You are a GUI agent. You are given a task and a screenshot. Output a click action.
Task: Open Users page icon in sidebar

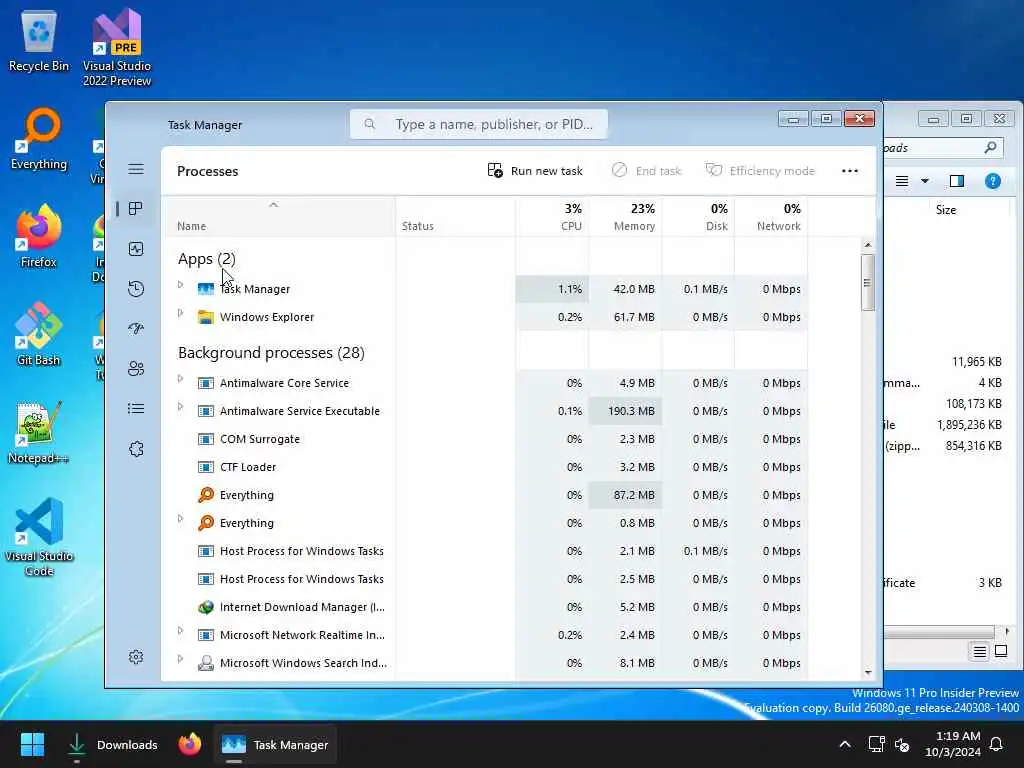[136, 369]
